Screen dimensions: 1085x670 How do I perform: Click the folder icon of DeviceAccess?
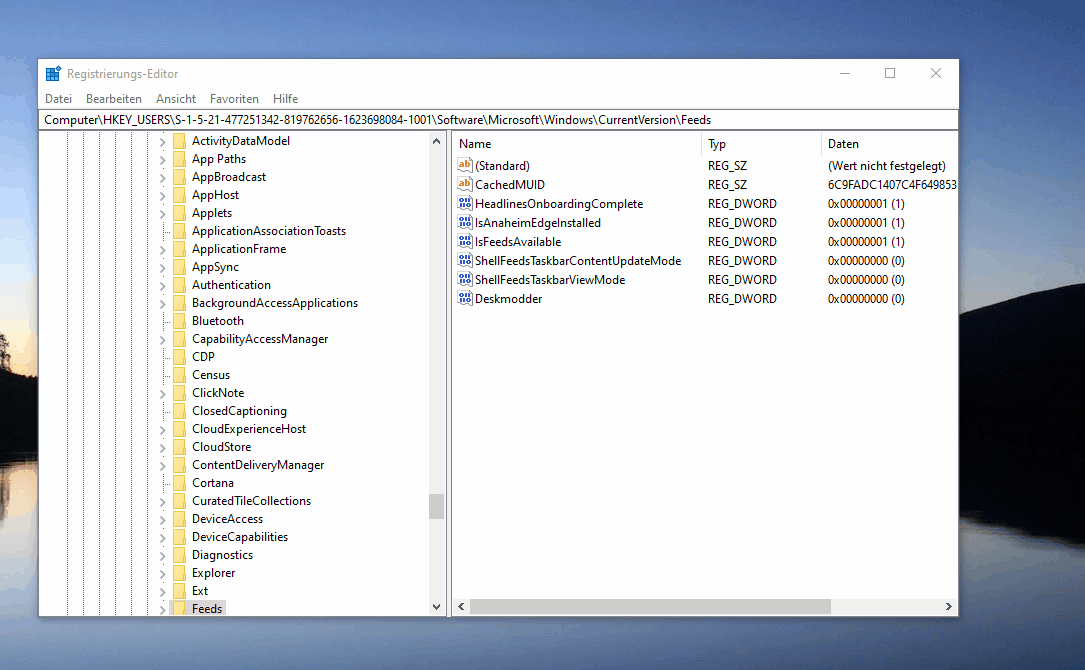tap(179, 519)
